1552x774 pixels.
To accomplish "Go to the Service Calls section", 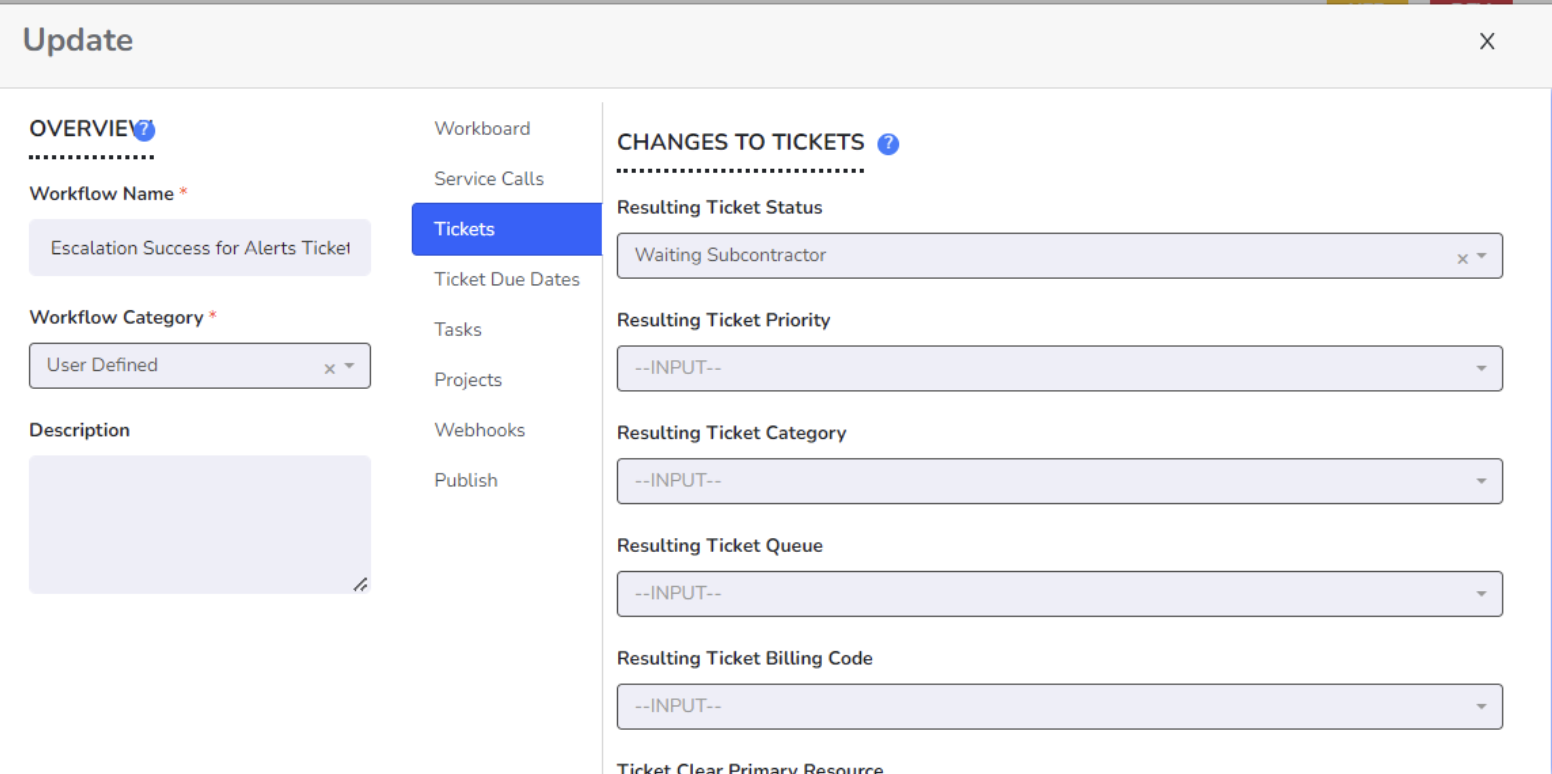I will coord(489,179).
